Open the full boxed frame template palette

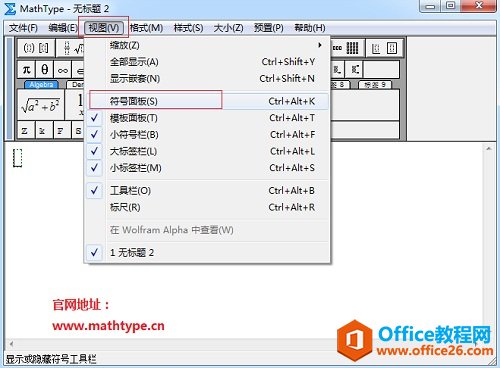(x=392, y=49)
